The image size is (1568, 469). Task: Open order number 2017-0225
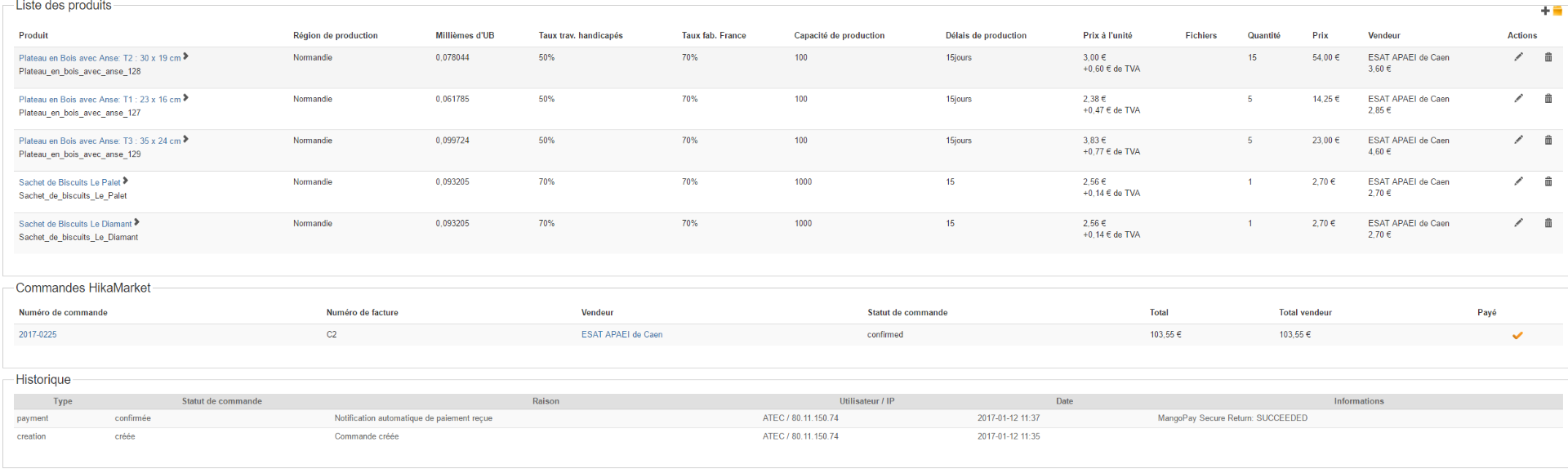click(38, 335)
